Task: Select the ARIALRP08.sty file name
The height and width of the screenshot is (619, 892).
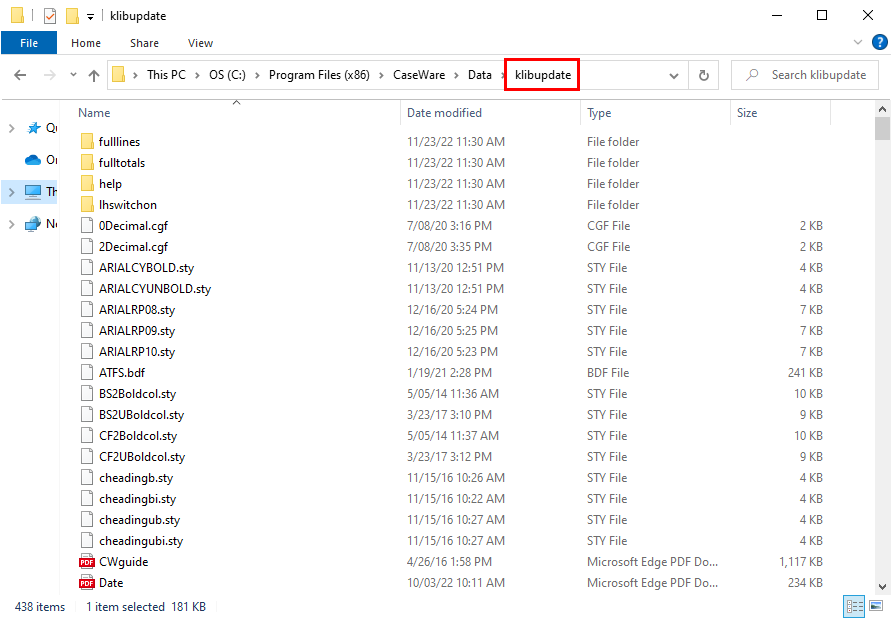Action: click(x=137, y=310)
